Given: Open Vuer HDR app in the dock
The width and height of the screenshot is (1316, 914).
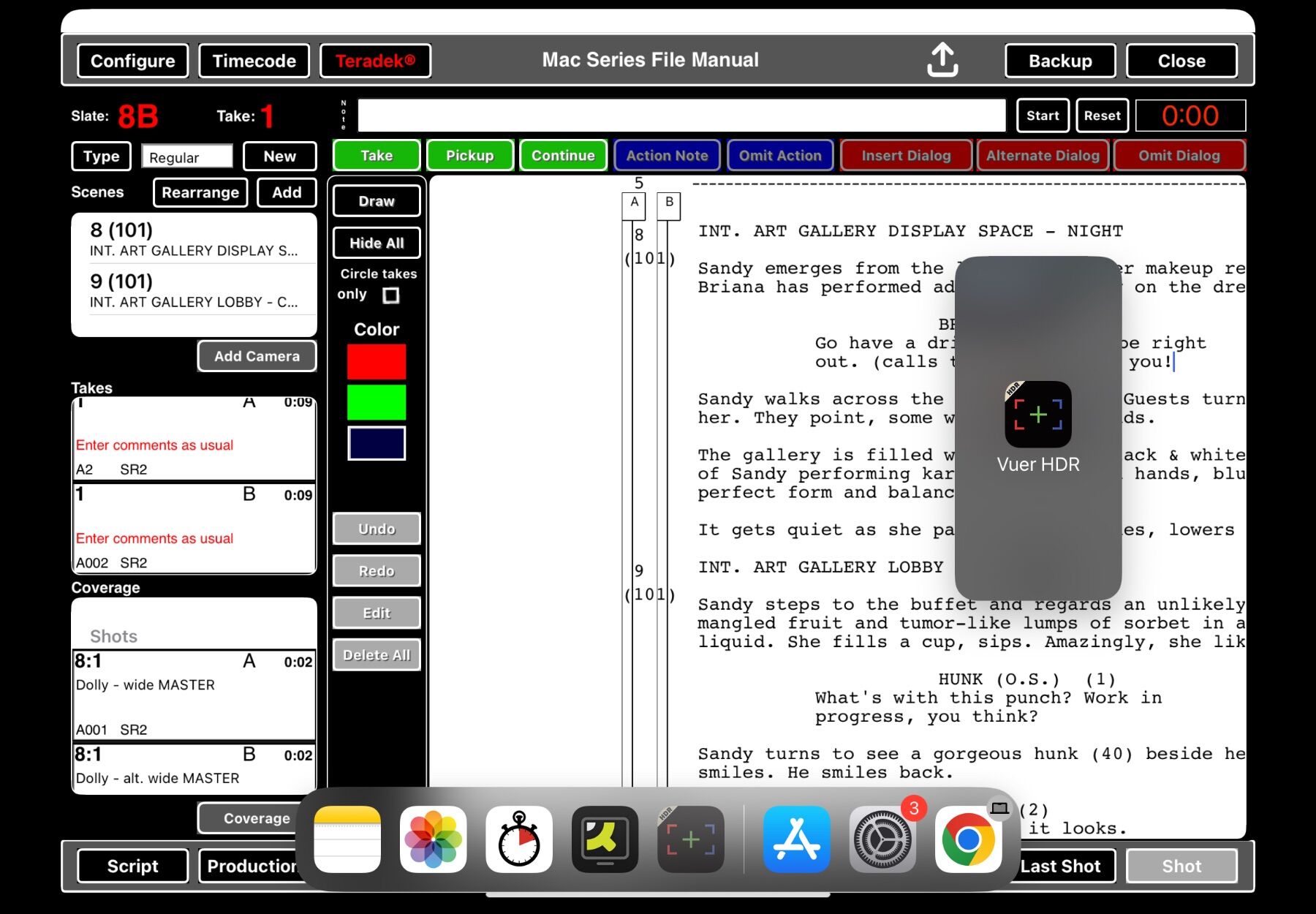Looking at the screenshot, I should pyautogui.click(x=691, y=839).
